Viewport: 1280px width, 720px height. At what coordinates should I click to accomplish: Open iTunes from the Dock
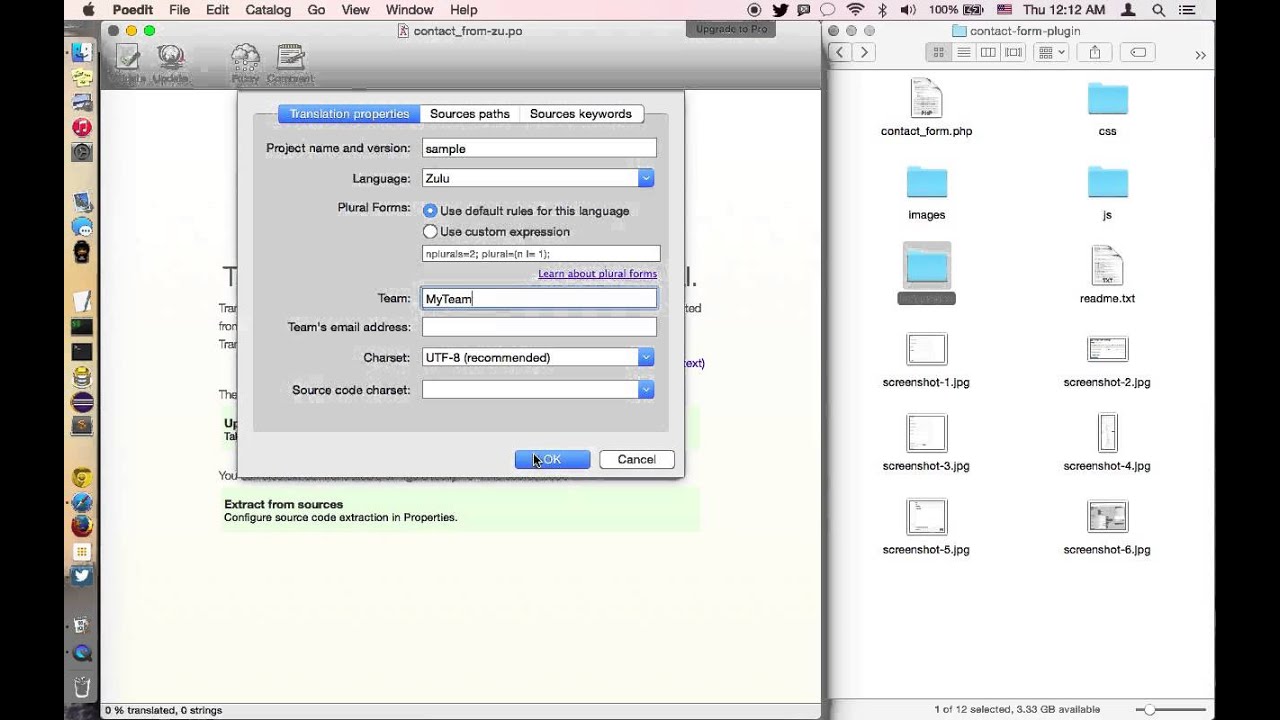tap(82, 128)
